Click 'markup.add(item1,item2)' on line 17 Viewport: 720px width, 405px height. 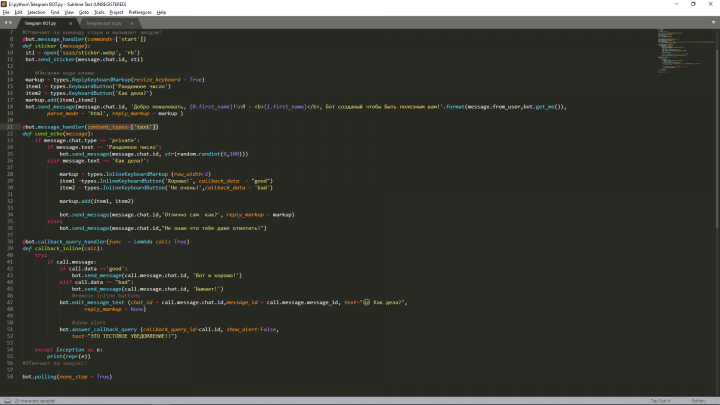(61, 100)
